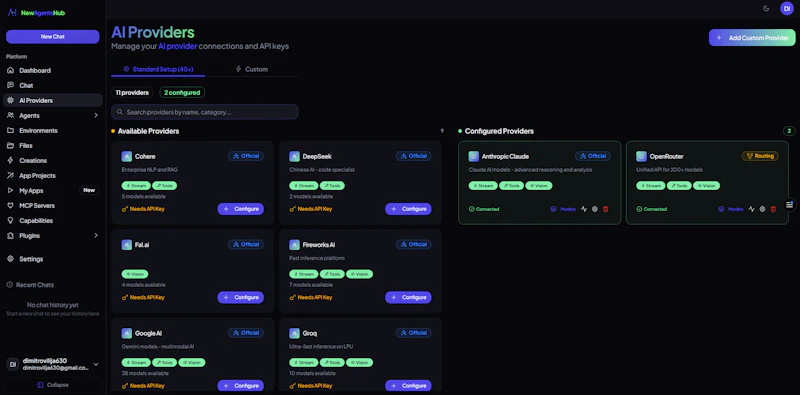Click the Capabilities lightbulb icon
The width and height of the screenshot is (800, 395).
(10, 220)
